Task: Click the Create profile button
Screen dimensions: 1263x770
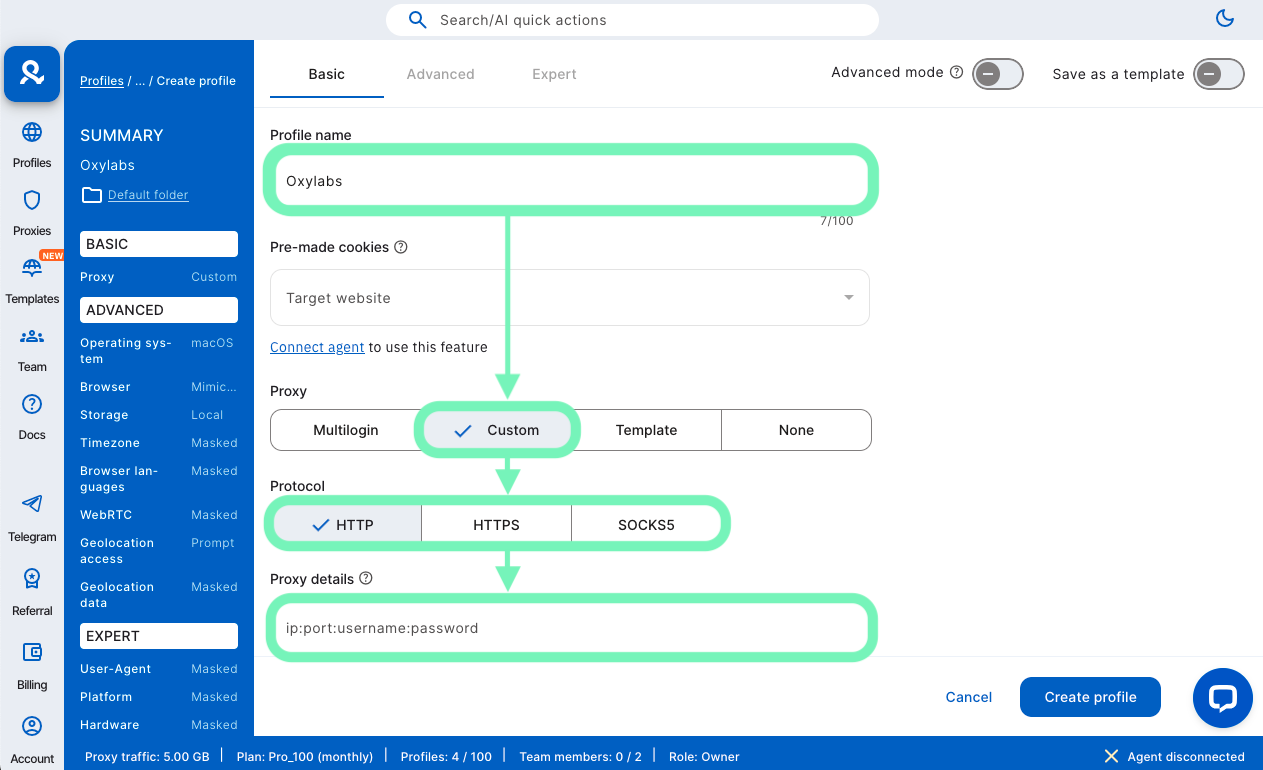Action: pos(1090,697)
